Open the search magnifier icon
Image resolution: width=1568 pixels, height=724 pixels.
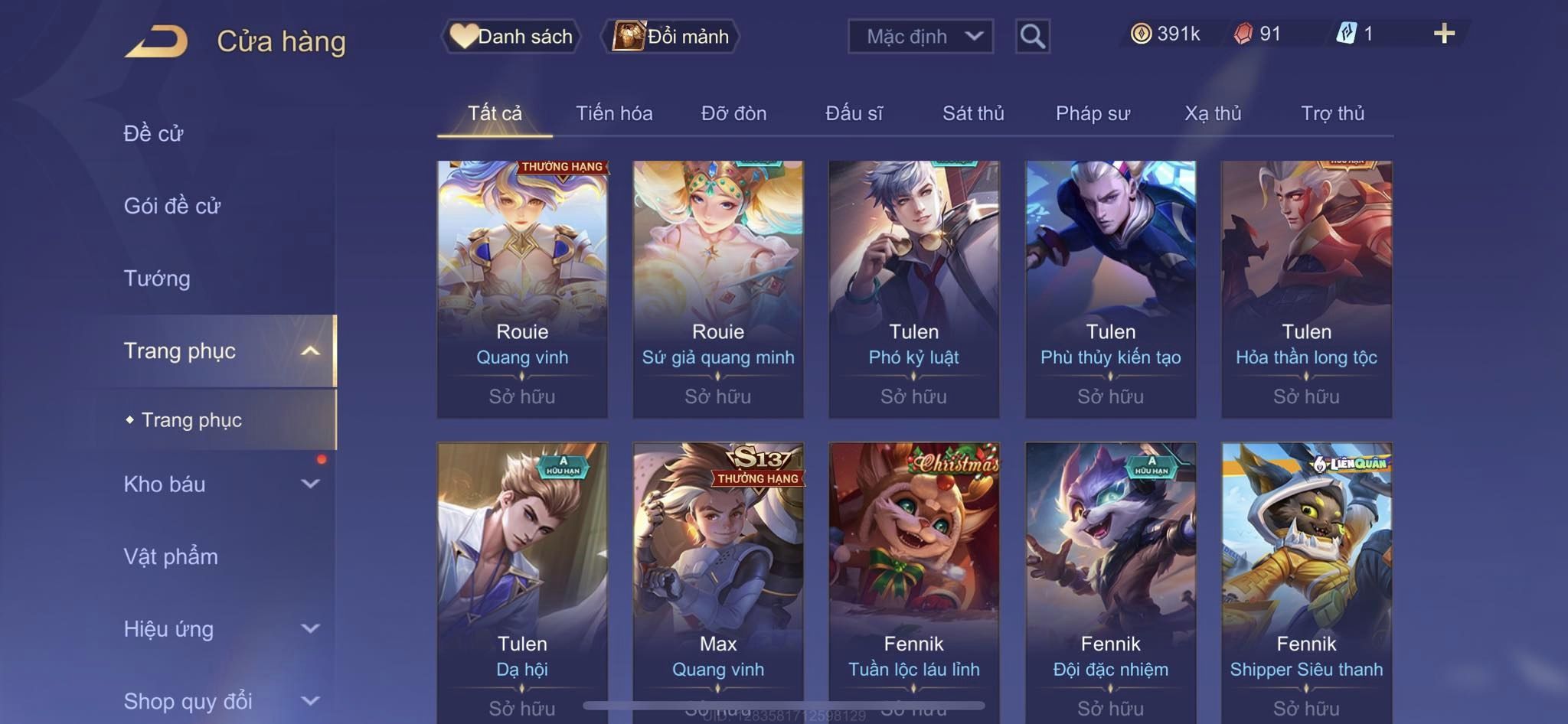click(1032, 36)
